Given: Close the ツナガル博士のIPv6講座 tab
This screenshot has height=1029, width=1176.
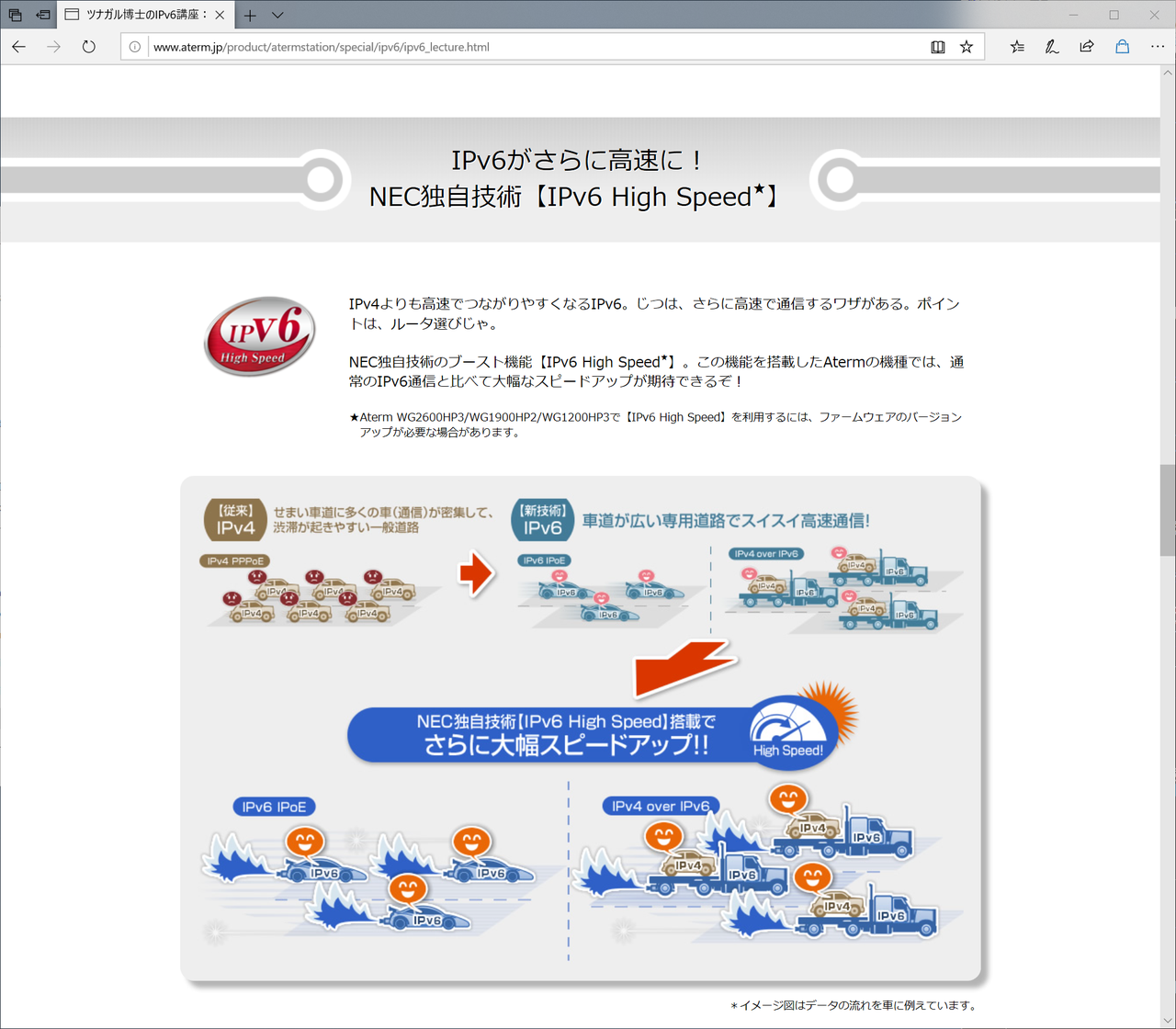Looking at the screenshot, I should coord(220,15).
